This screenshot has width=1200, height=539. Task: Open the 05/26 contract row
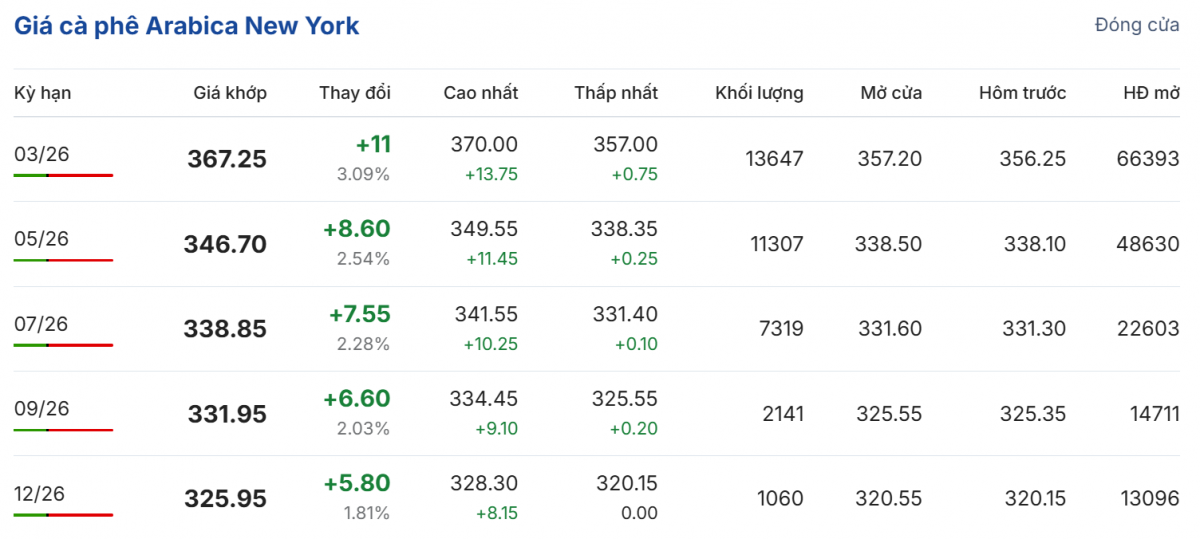pos(42,239)
